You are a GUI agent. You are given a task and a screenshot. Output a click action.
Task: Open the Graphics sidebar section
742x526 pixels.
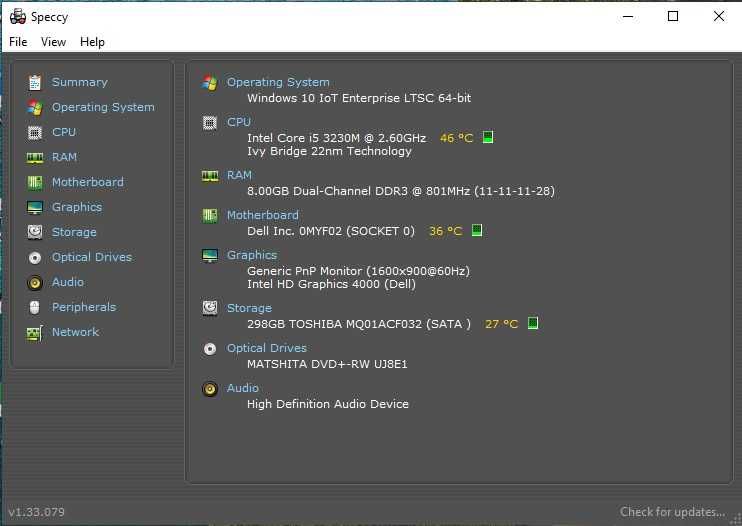[x=77, y=207]
